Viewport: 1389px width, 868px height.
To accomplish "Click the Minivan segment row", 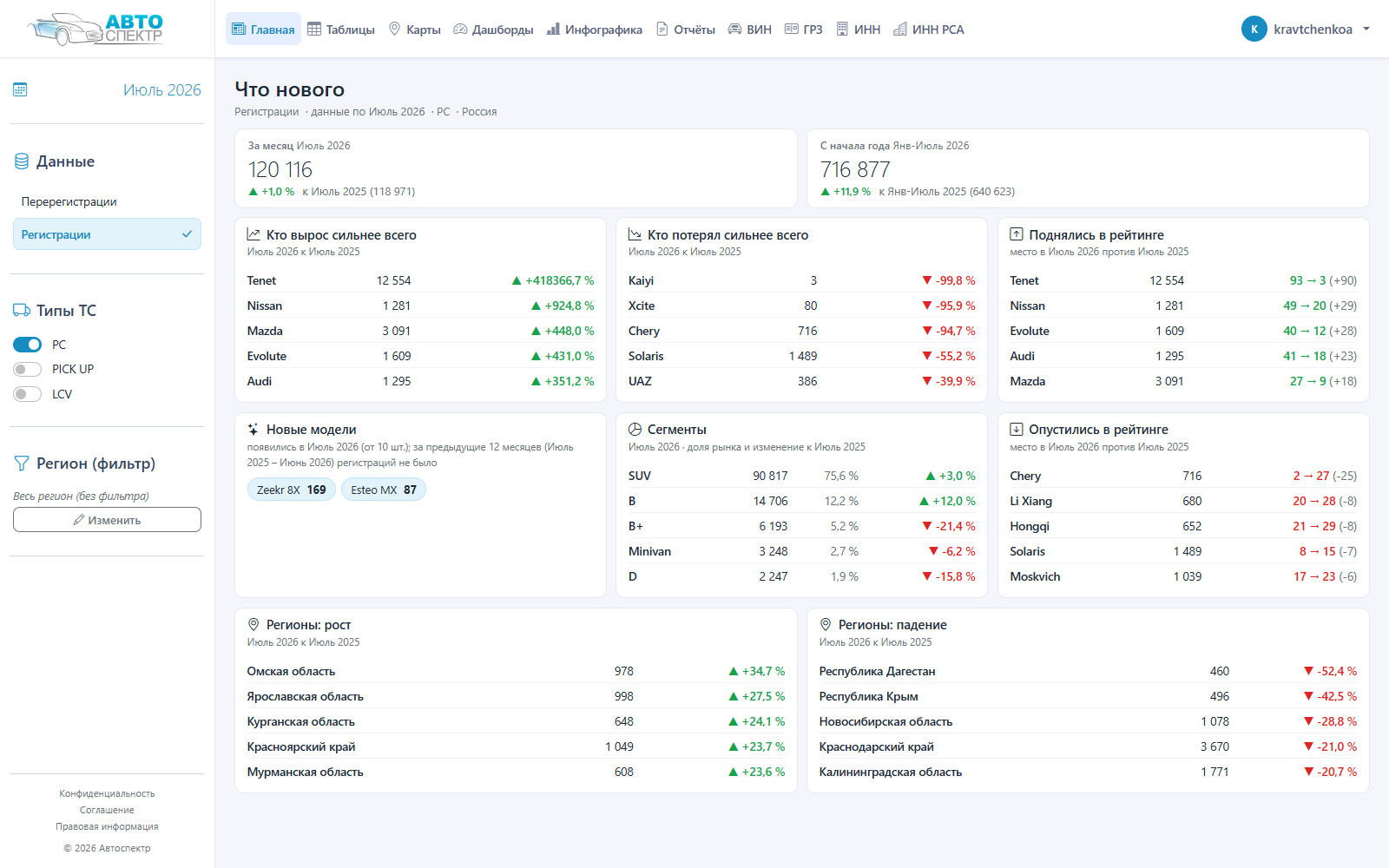I will tap(801, 551).
